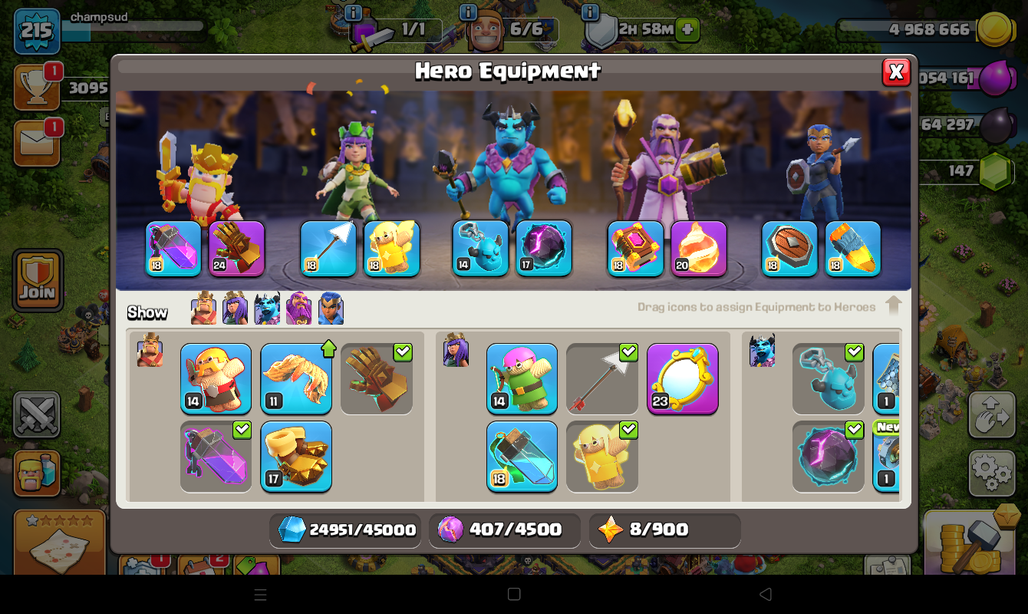Select the checked Healer Puppet equipment
This screenshot has height=614, width=1028.
[x=602, y=457]
